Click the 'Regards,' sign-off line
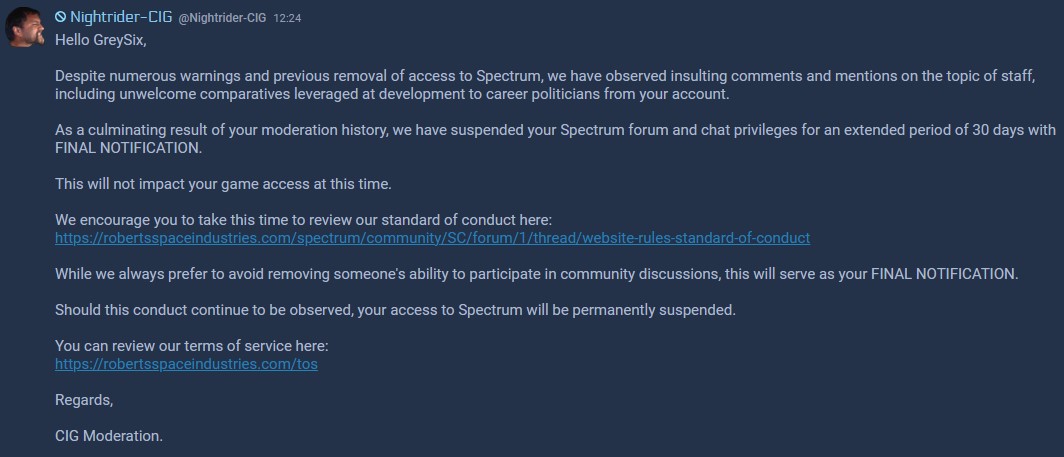1064x457 pixels. 84,401
